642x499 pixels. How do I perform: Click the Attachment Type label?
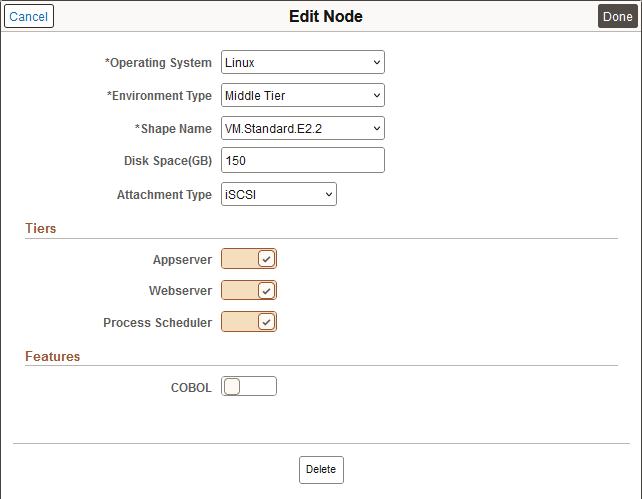(164, 194)
